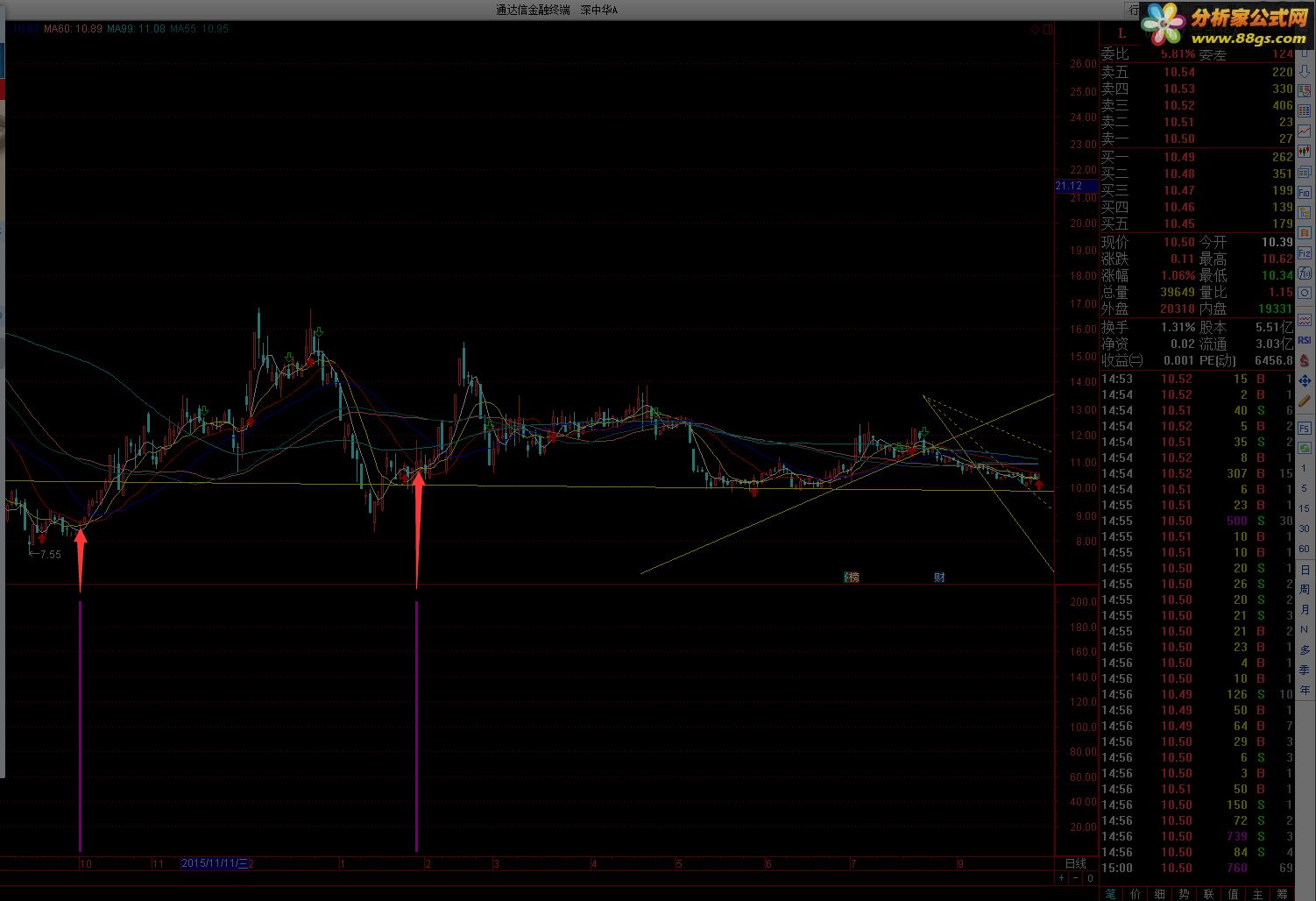Screen dimensions: 1316x901
Task: Click the plus zoom button below chart
Action: pos(1062,878)
